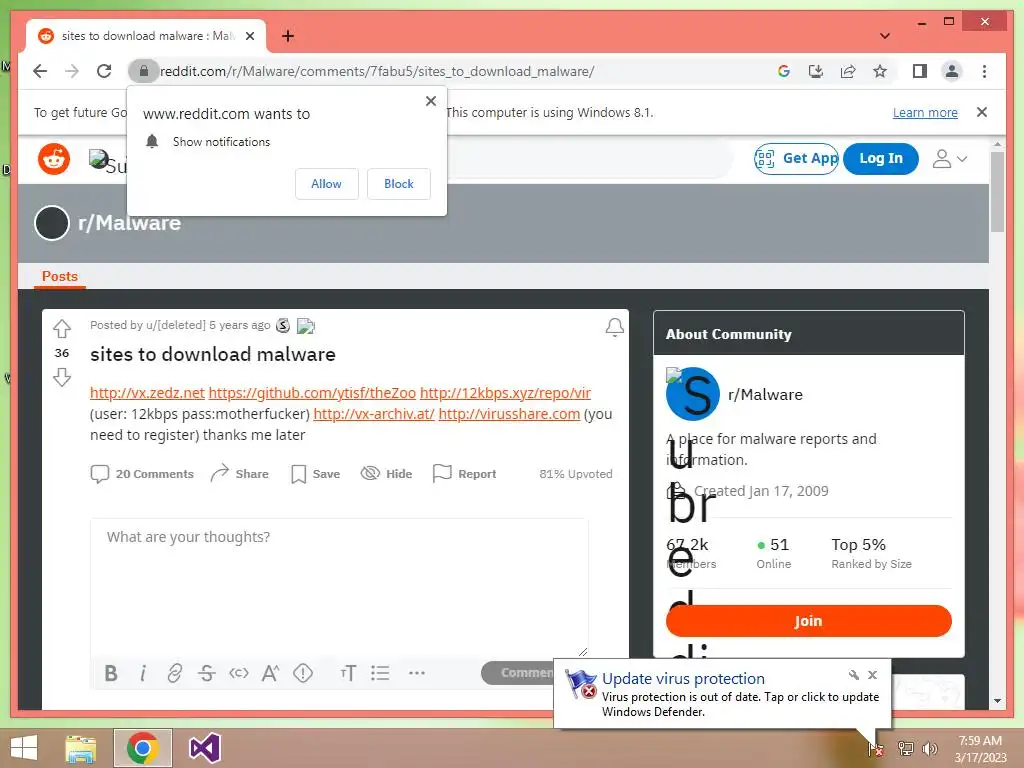Open more formatting options ellipsis
The height and width of the screenshot is (768, 1024).
click(x=417, y=673)
